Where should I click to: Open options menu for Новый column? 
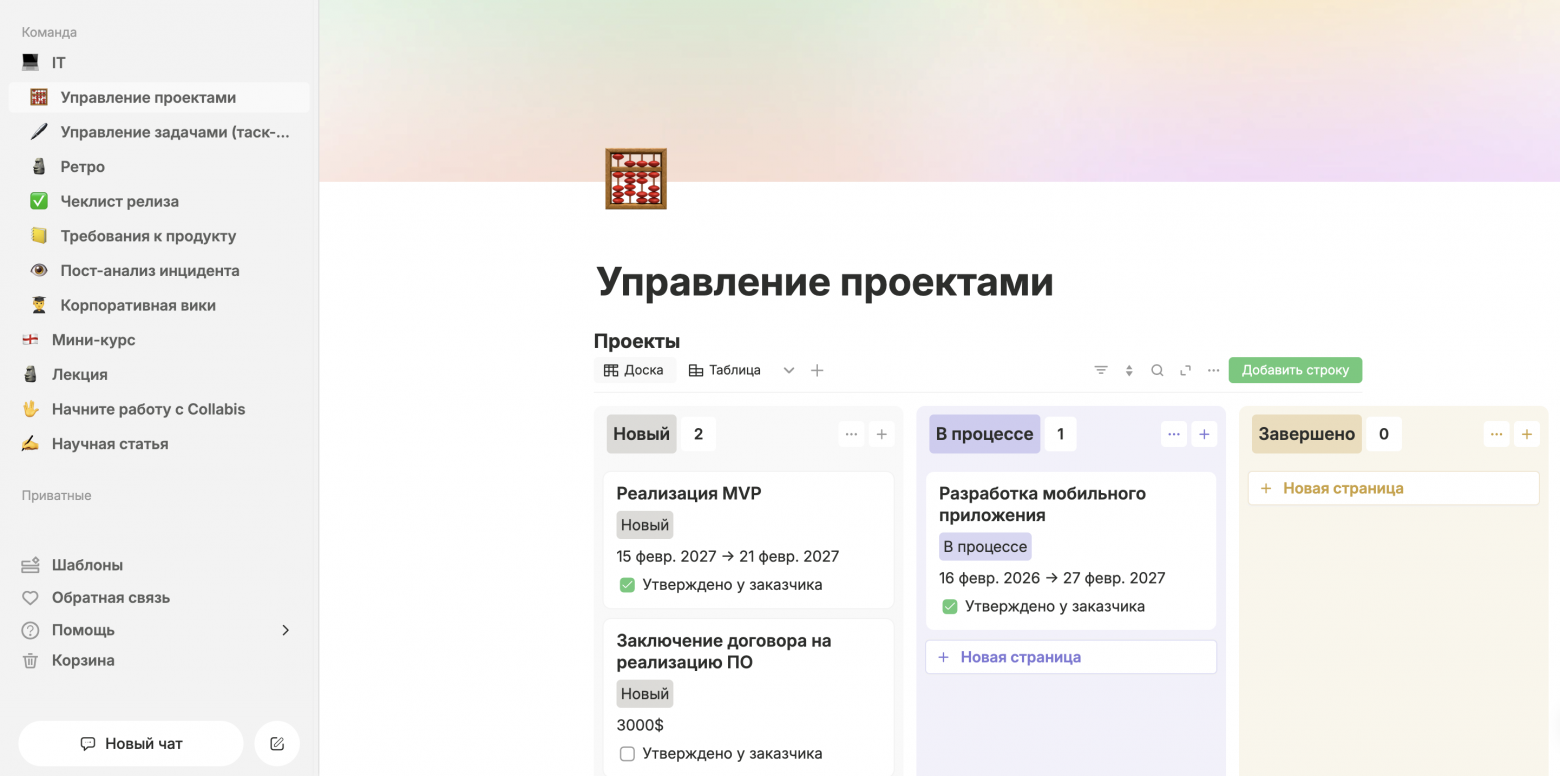click(x=851, y=434)
